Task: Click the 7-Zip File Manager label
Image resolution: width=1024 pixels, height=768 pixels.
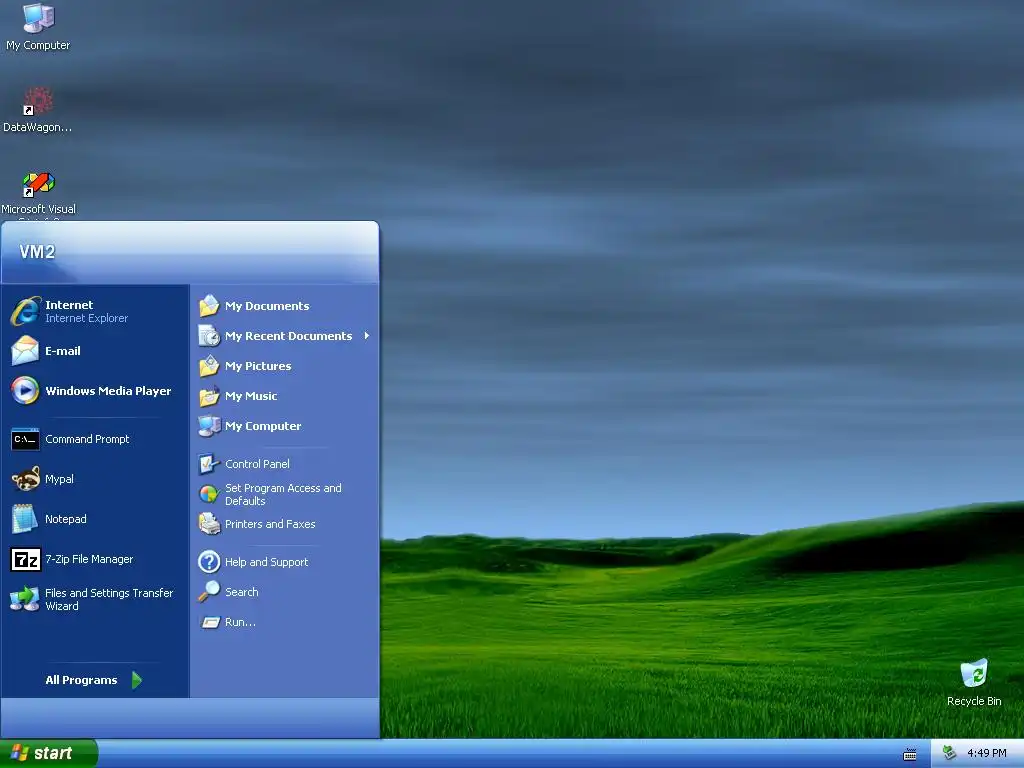Action: click(x=89, y=559)
